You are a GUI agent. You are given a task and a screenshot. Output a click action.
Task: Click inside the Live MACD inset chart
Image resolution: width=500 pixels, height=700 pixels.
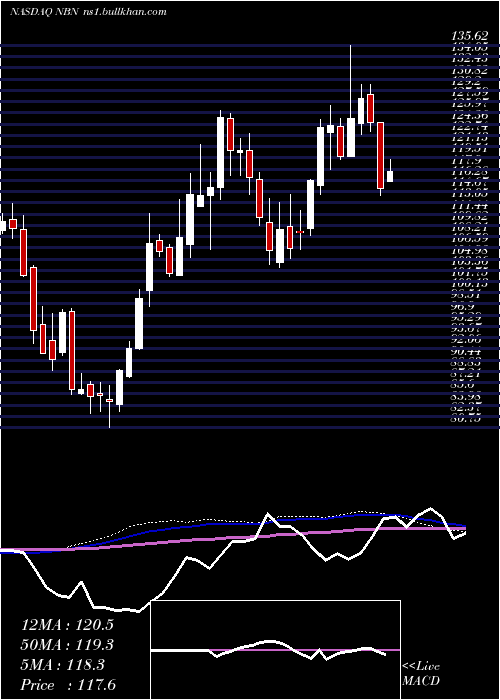[276, 650]
